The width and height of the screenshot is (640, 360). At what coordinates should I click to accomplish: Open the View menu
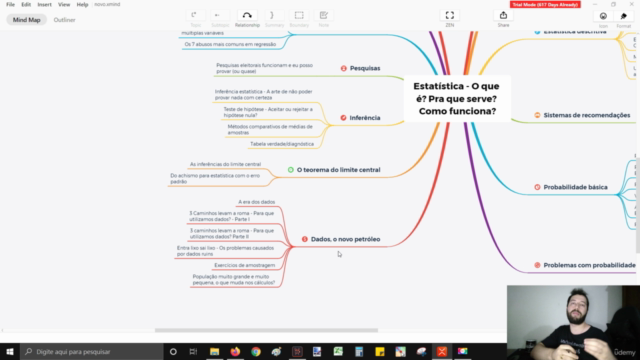[x=64, y=4]
